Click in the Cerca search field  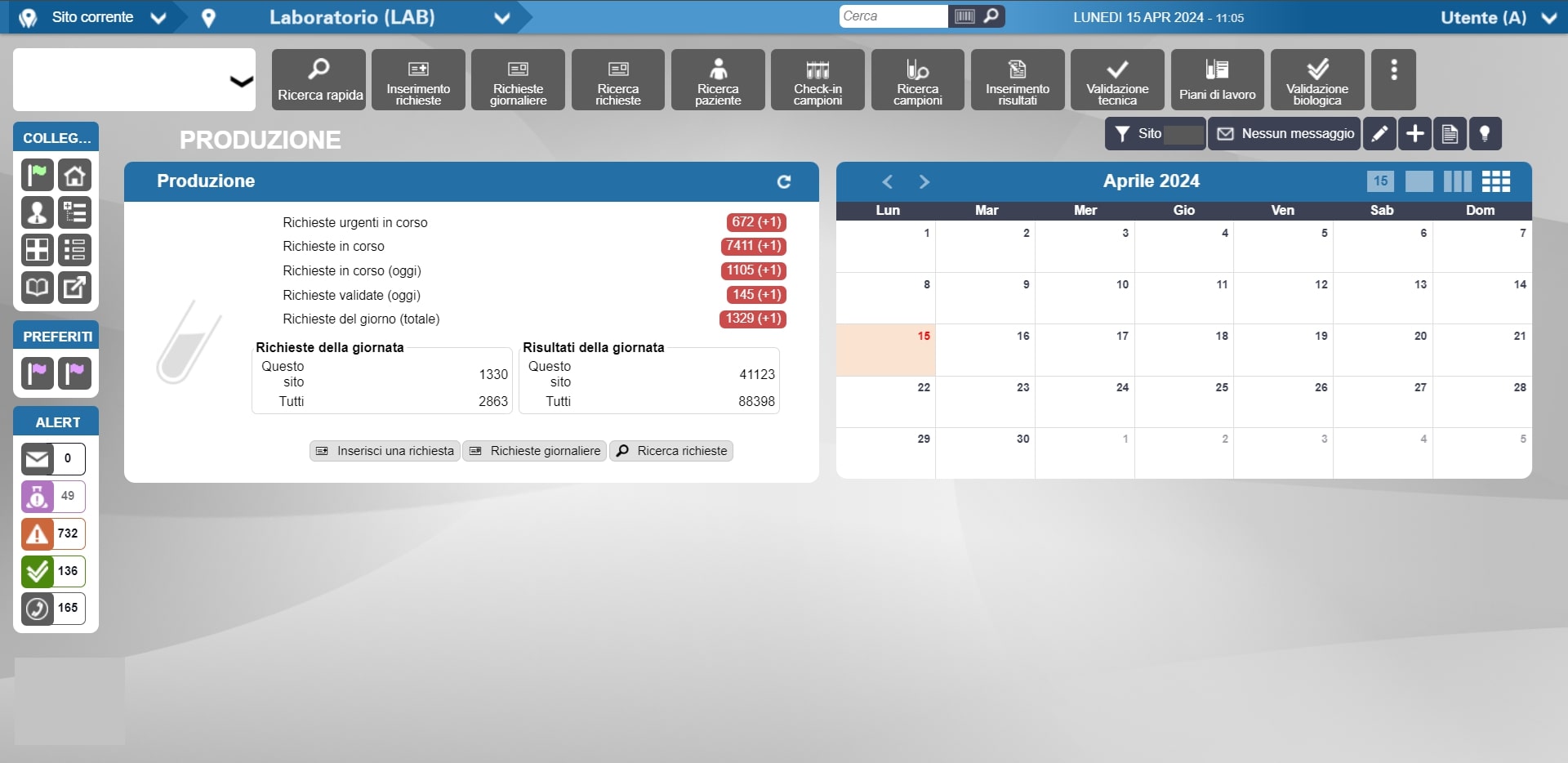coord(893,16)
